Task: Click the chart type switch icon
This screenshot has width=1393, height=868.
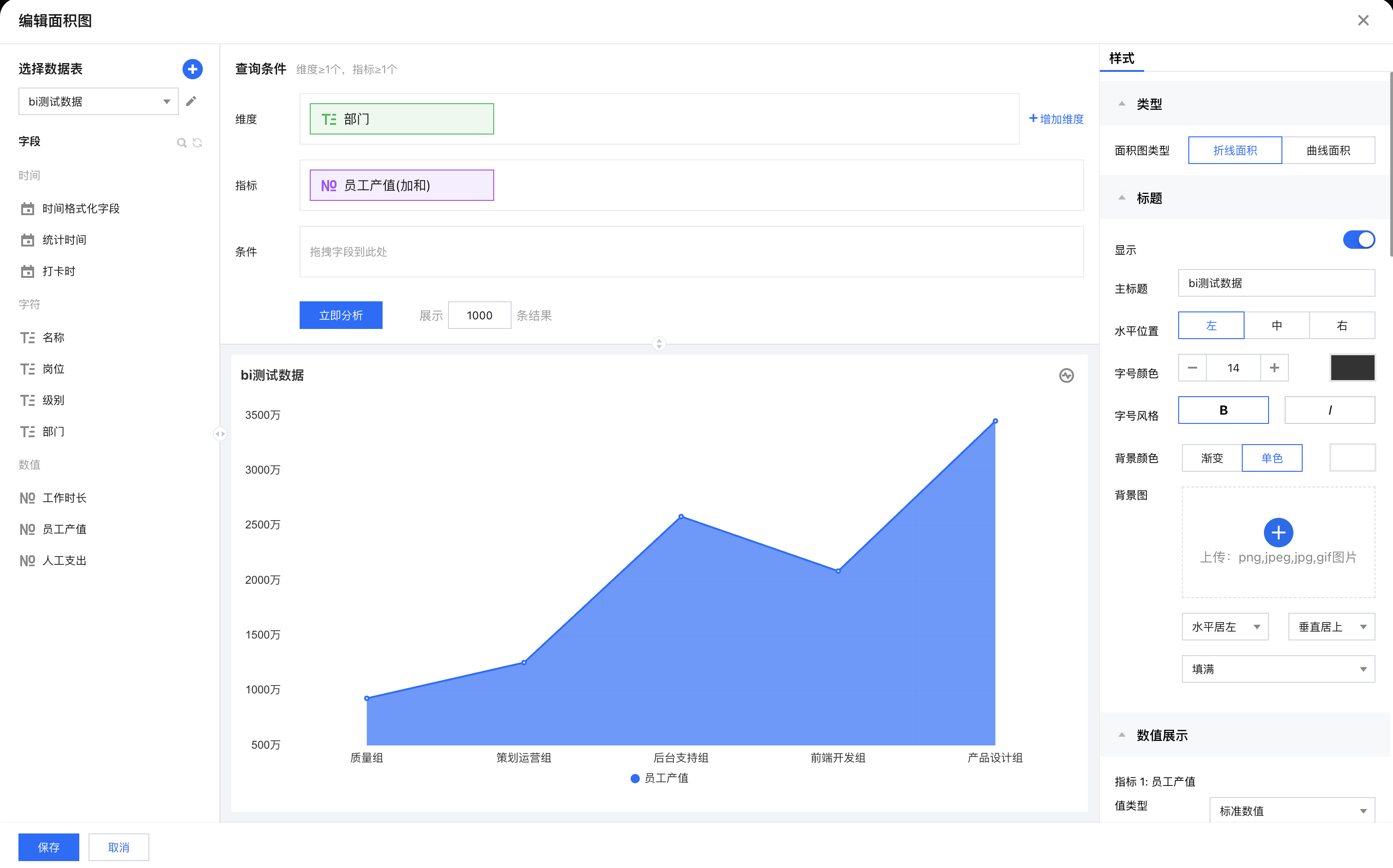Action: tap(1066, 375)
